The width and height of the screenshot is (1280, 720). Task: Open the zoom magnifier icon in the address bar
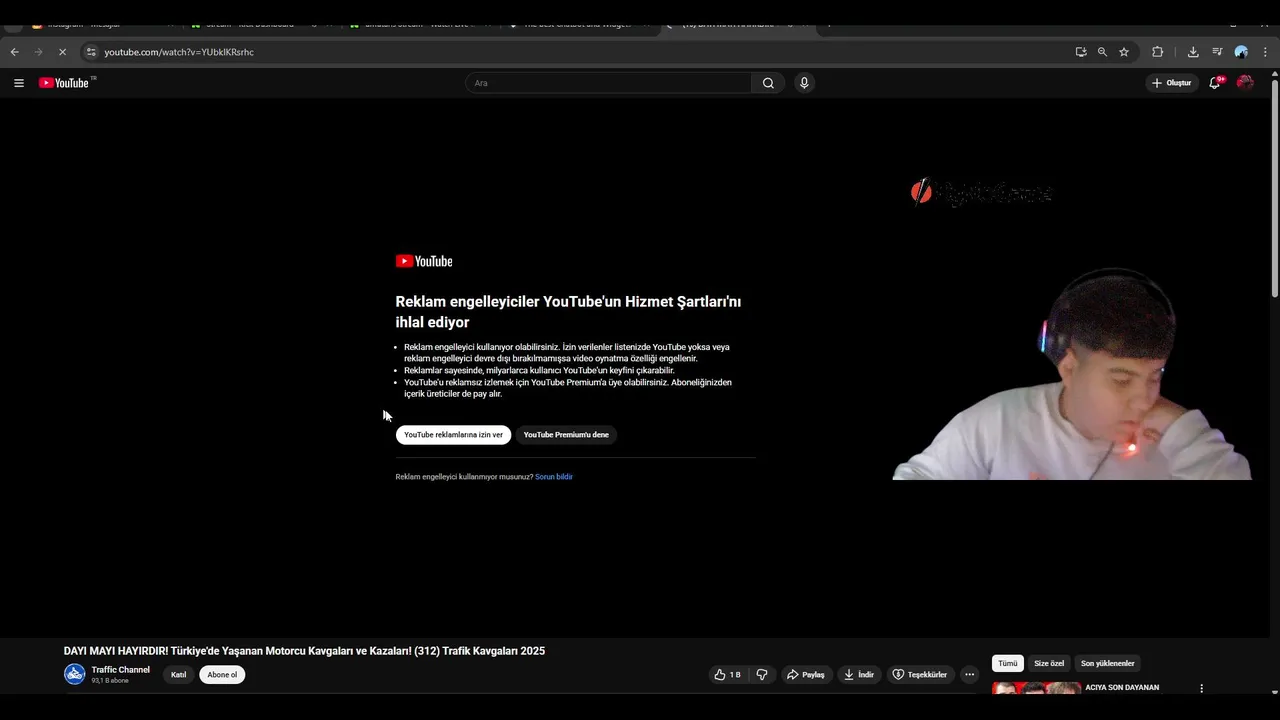point(1102,52)
